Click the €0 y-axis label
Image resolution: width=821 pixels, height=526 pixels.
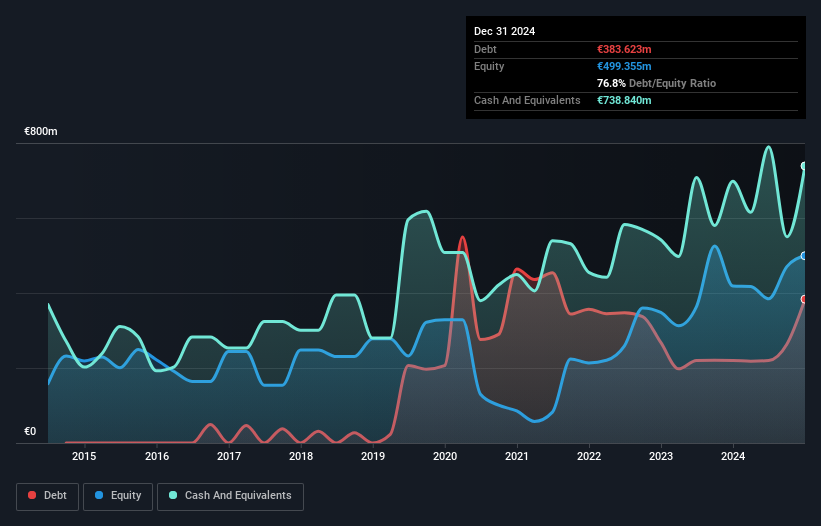point(30,431)
